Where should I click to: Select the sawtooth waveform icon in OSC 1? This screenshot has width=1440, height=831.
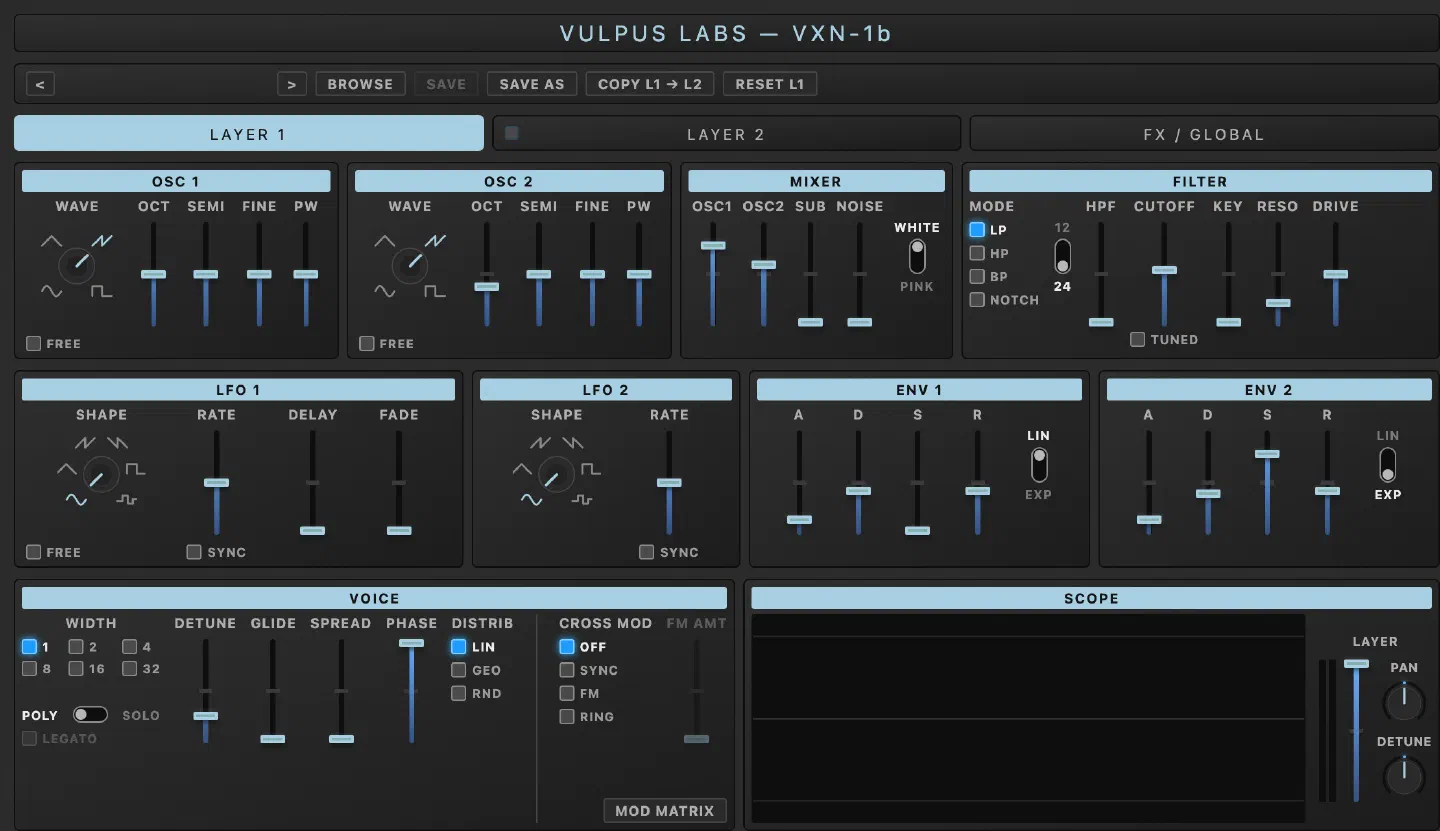point(102,241)
